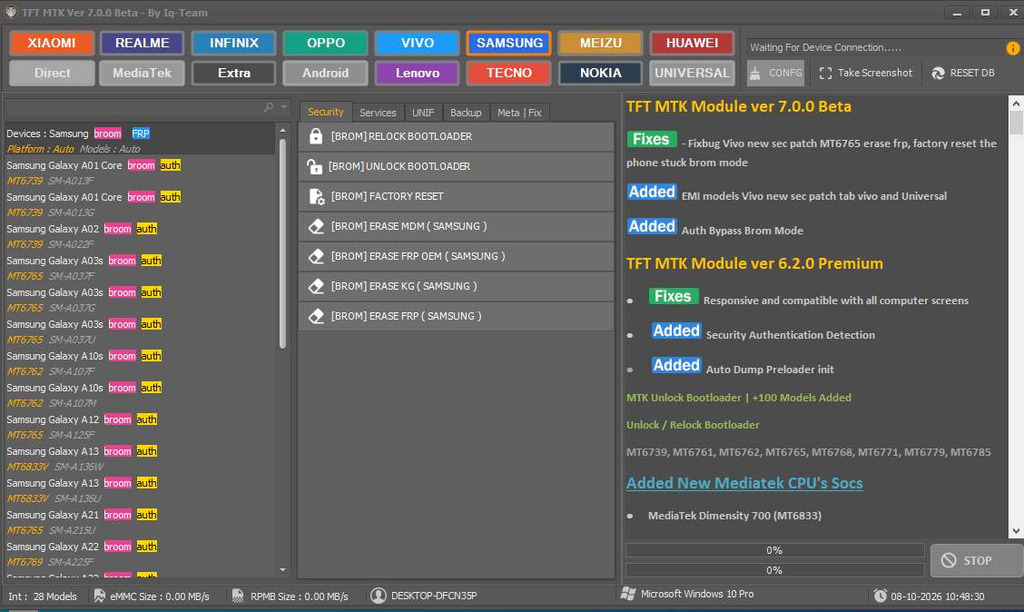Click the Factory Reset document-gear icon
1024x612 pixels.
pyautogui.click(x=316, y=197)
